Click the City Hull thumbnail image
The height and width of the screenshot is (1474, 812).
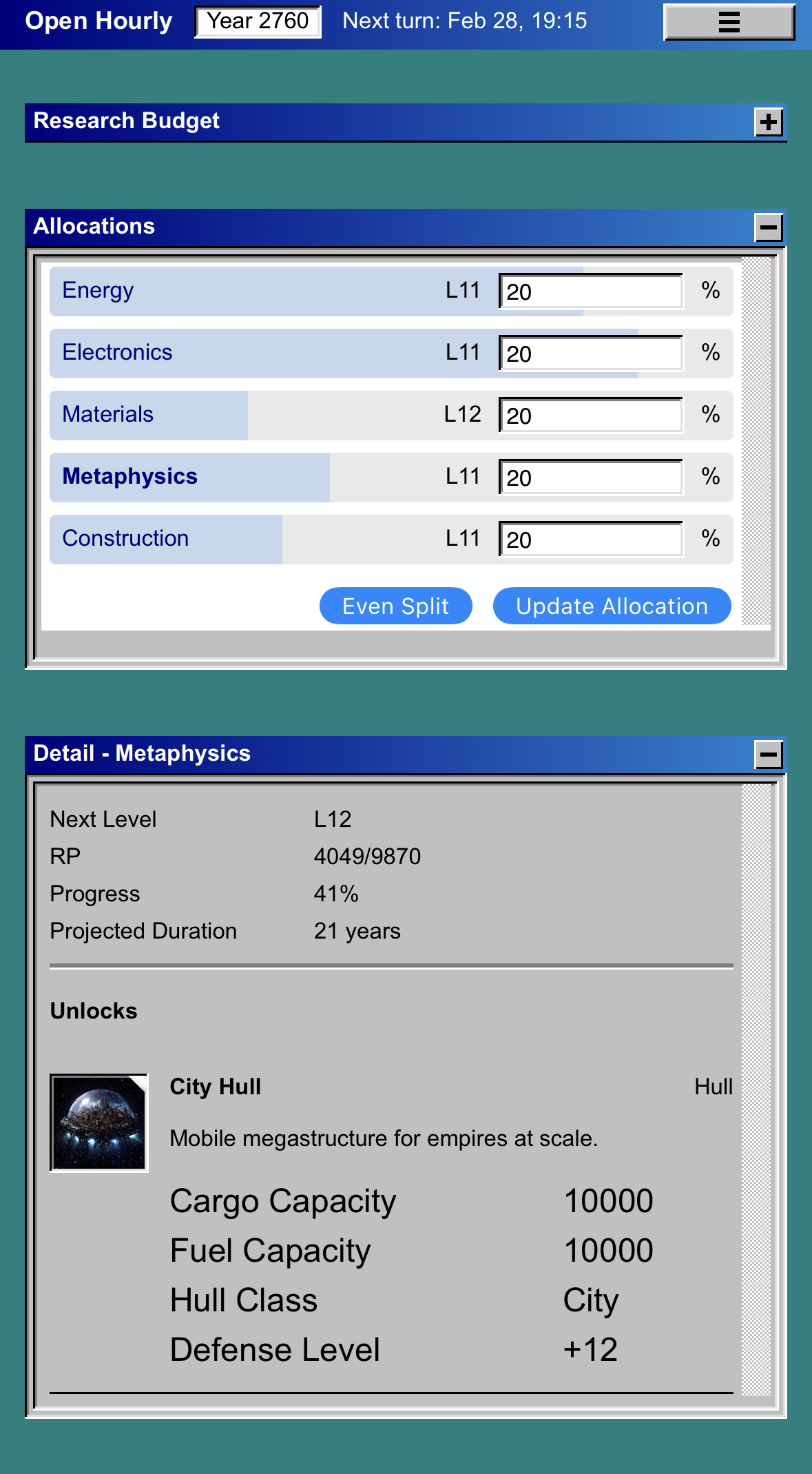click(99, 1123)
